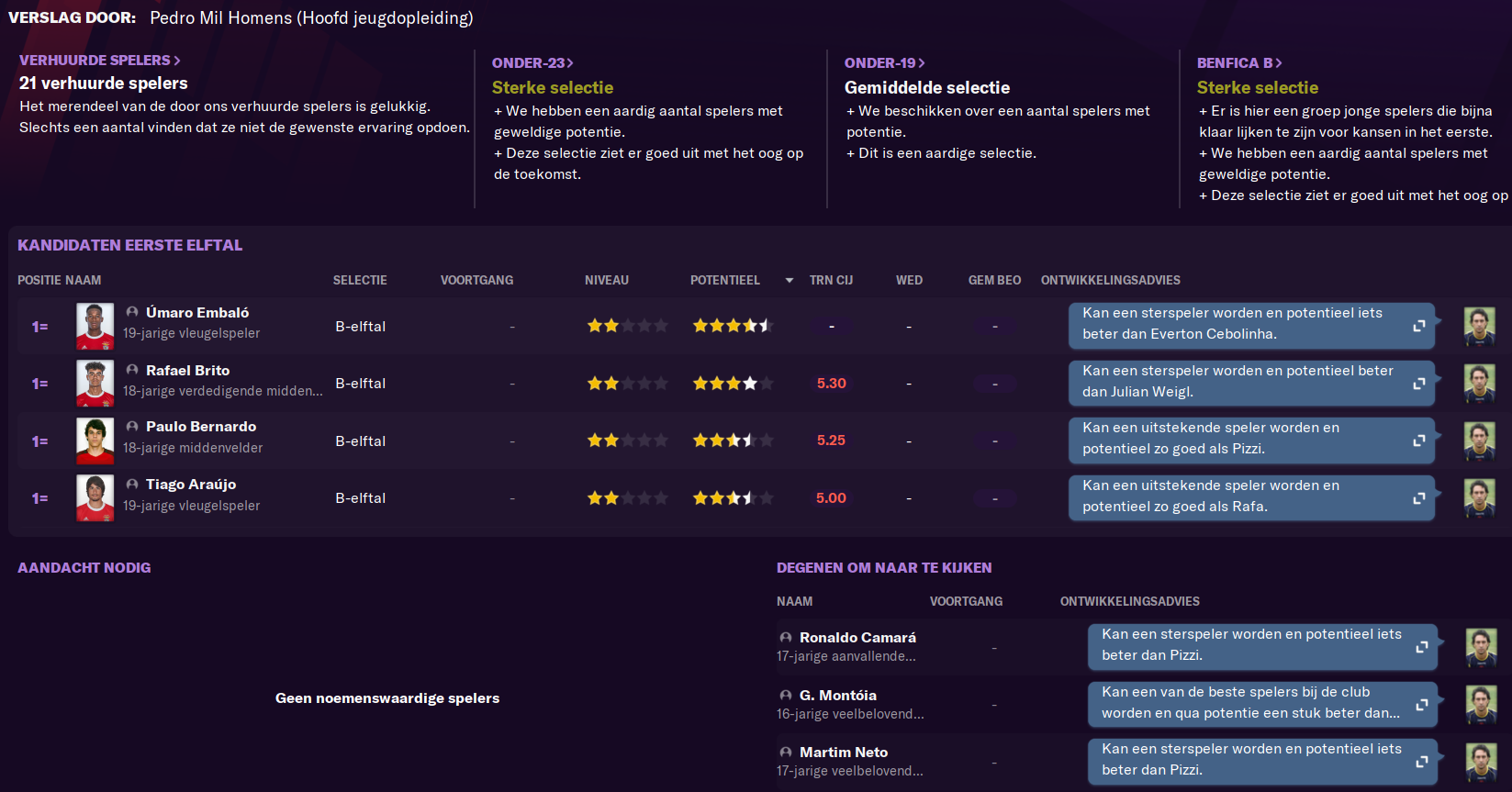The height and width of the screenshot is (792, 1512).
Task: Expand Ronaldo Camará's advice bubble
Action: (x=1421, y=647)
